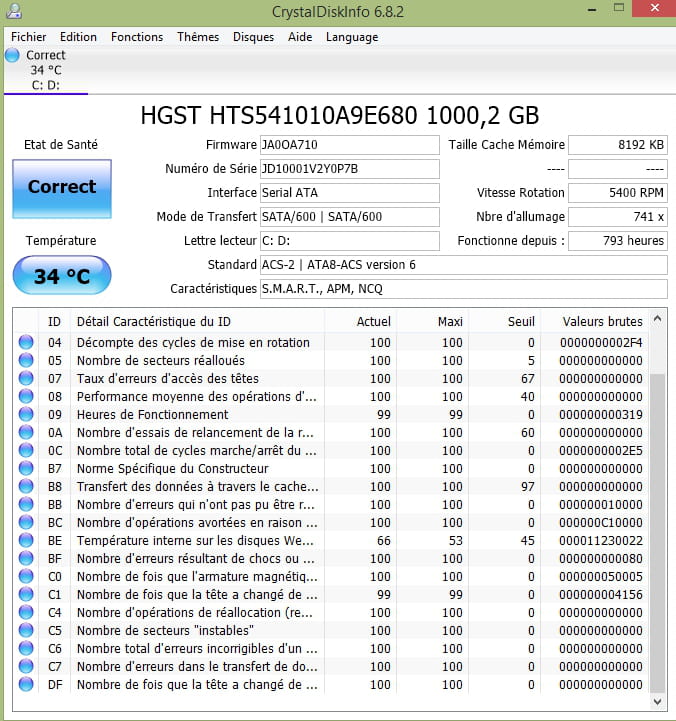Click the Valeurs brutes column header
676x721 pixels.
coord(595,321)
